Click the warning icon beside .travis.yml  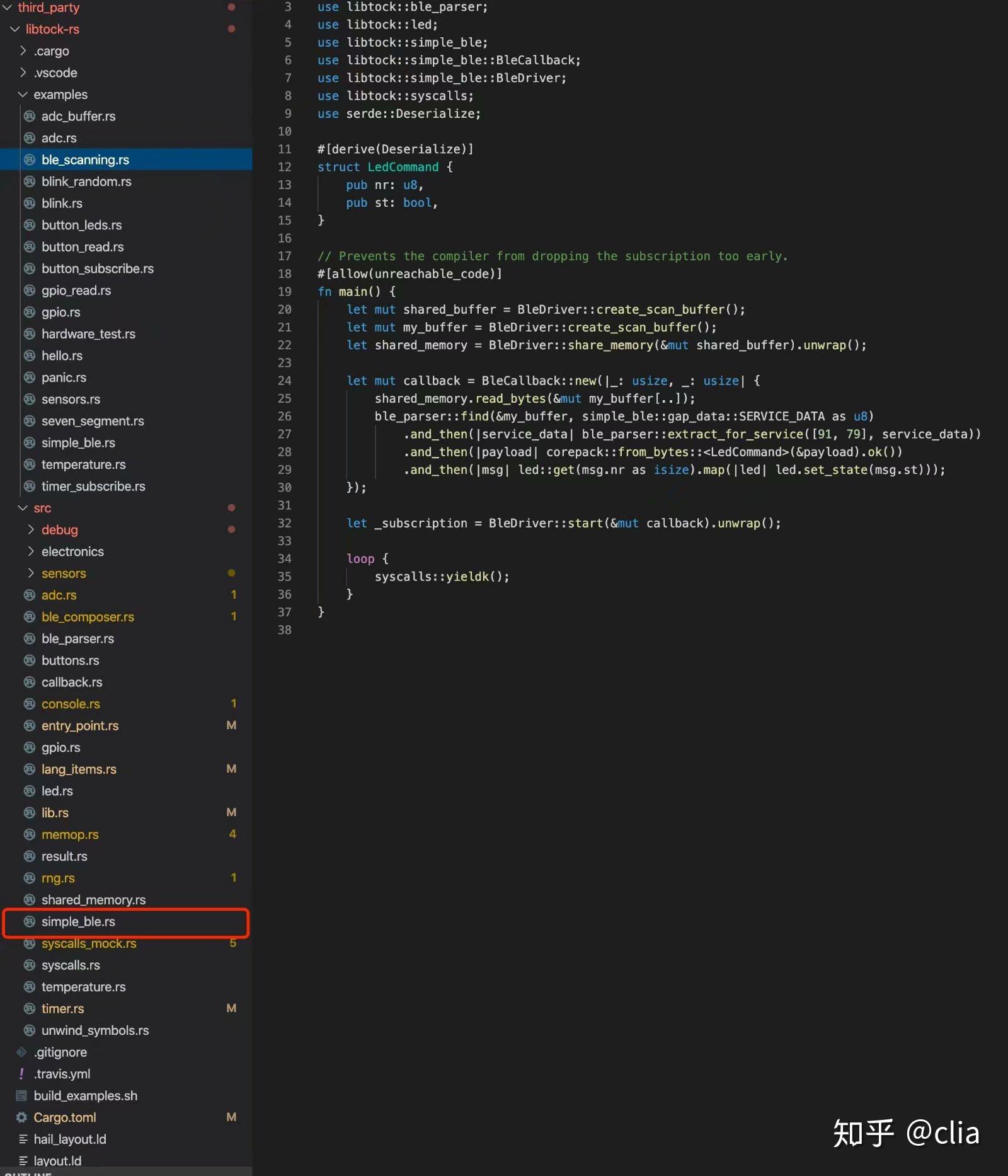click(21, 1073)
